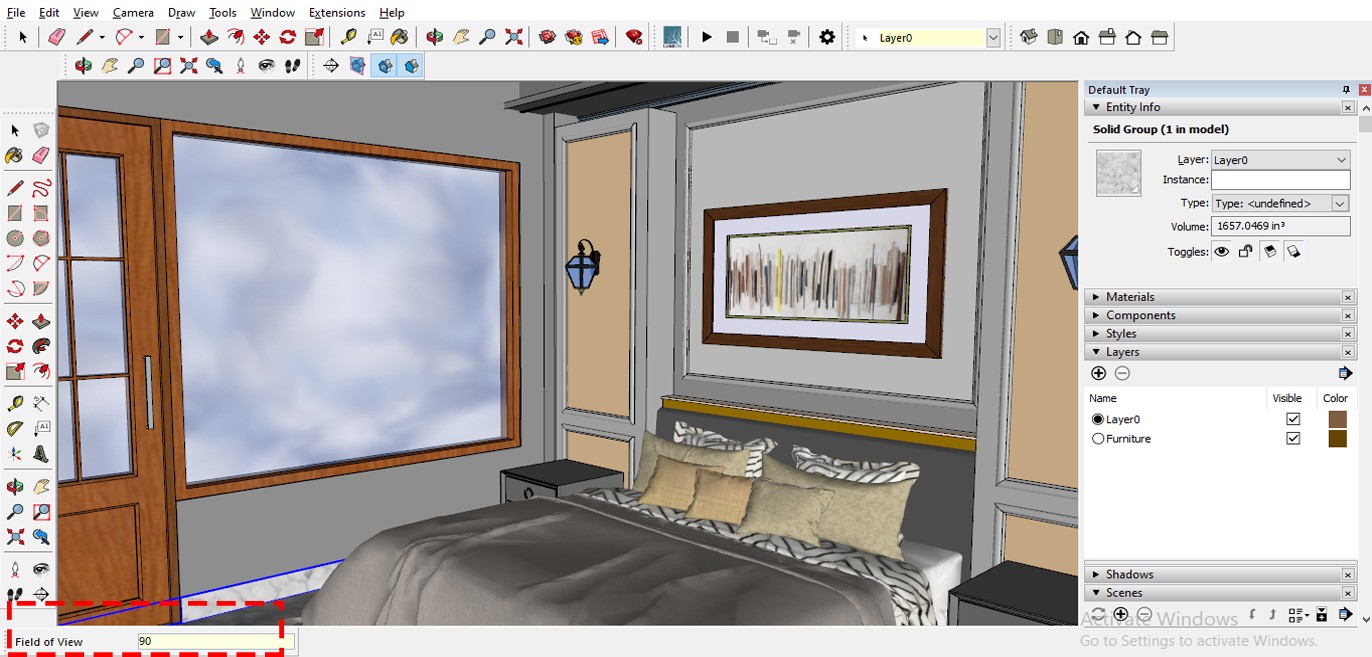Select the Eraser tool in top toolbar
The height and width of the screenshot is (657, 1372).
[x=57, y=37]
